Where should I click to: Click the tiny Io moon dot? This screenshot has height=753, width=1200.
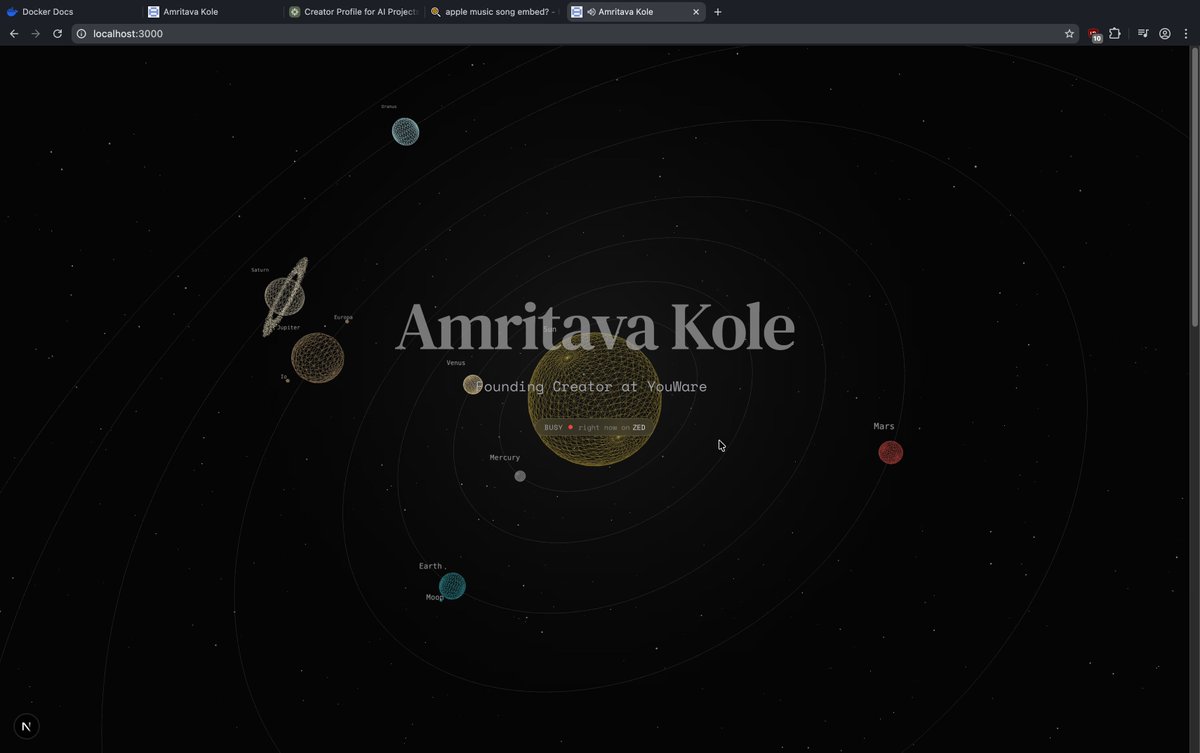[x=288, y=380]
